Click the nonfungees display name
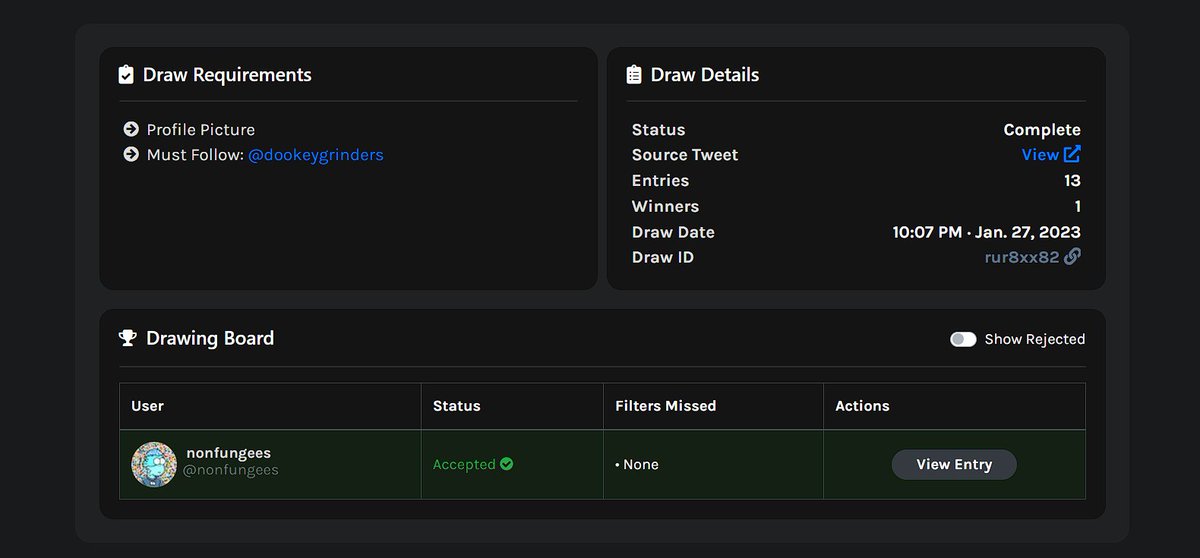This screenshot has width=1200, height=558. tap(229, 453)
